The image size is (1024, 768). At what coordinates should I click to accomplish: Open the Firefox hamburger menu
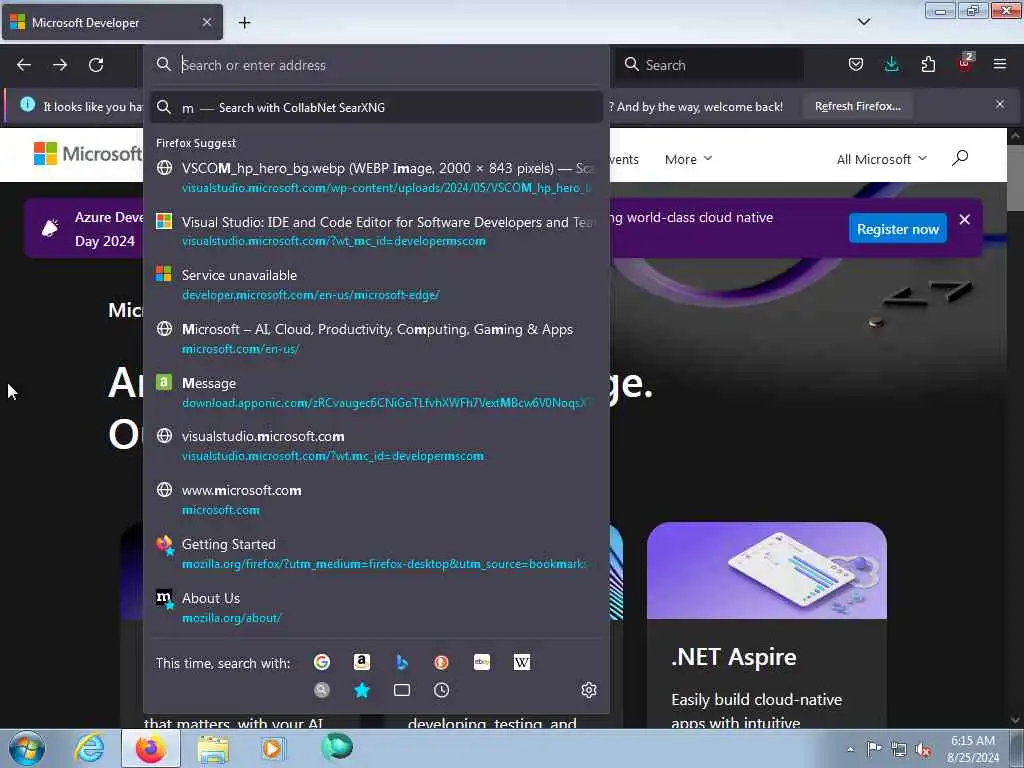click(1000, 64)
